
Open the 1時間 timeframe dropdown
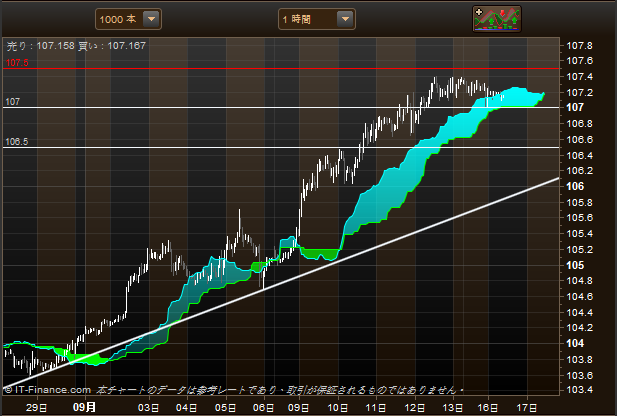click(x=317, y=19)
